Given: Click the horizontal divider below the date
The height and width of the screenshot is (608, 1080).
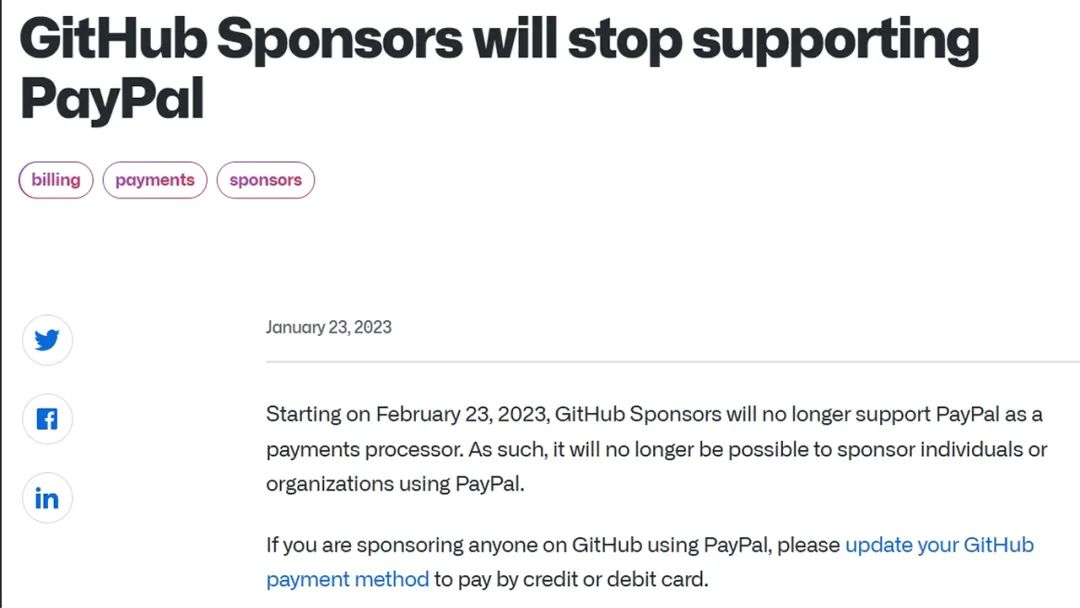Looking at the screenshot, I should pos(672,361).
